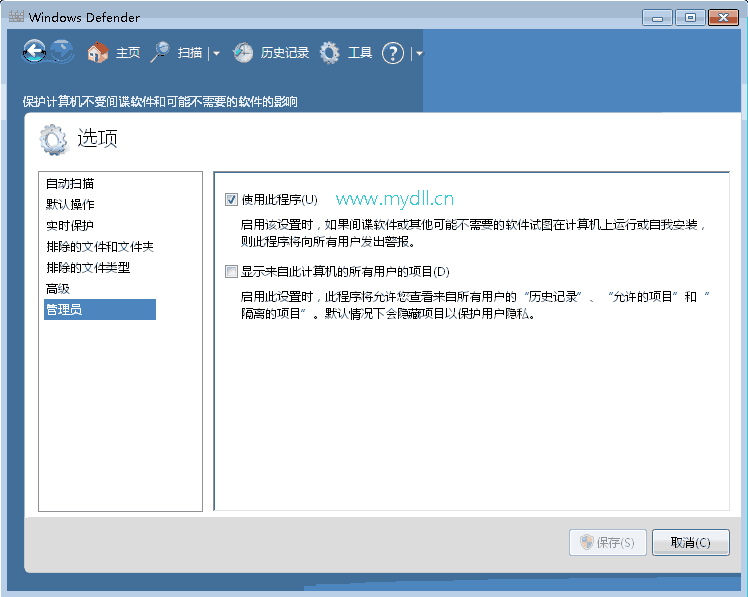This screenshot has width=748, height=597.
Task: Toggle the 使用此程序(U) checkbox
Action: point(231,199)
